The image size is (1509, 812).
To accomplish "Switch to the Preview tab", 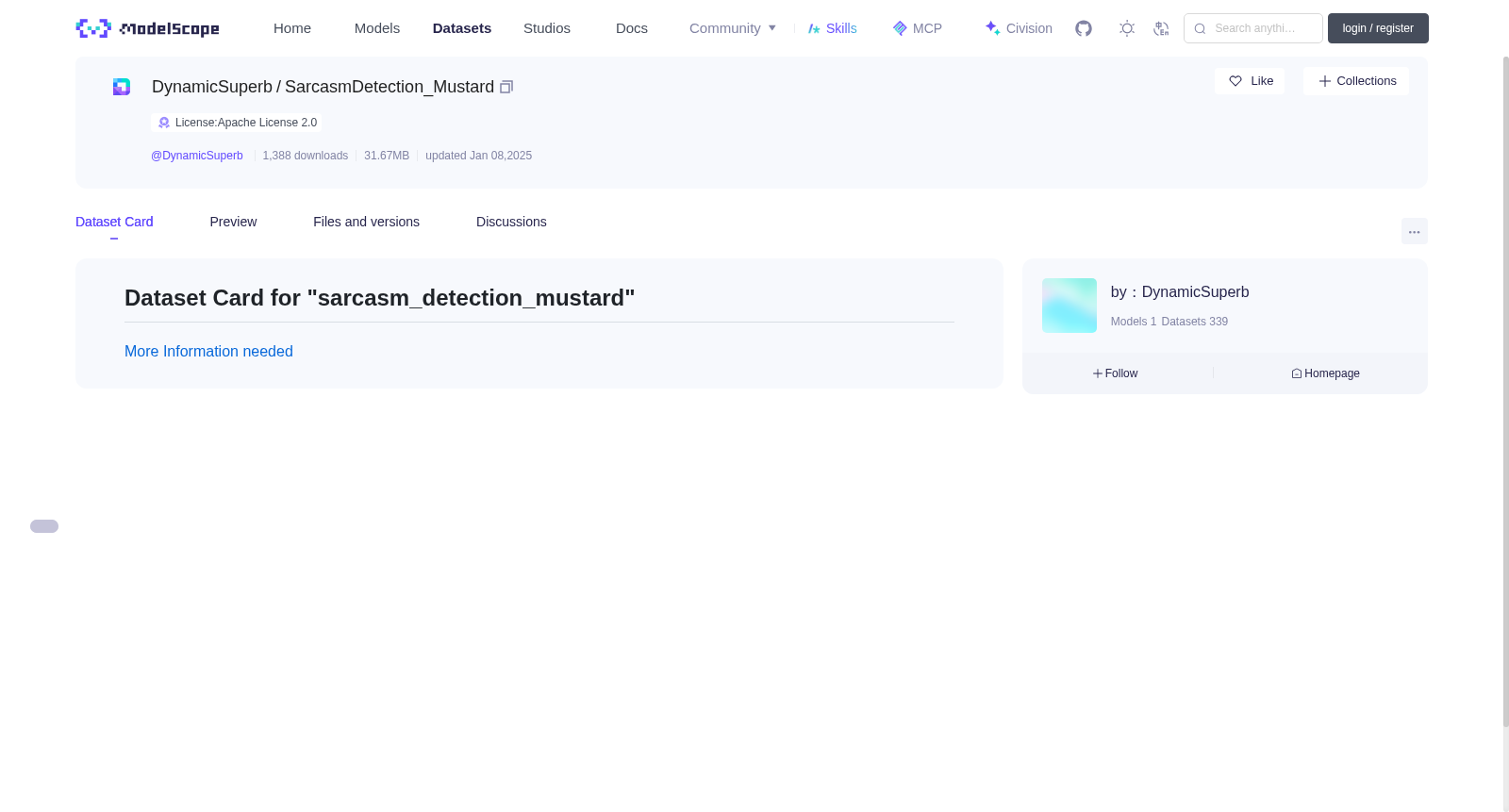I will (x=233, y=222).
